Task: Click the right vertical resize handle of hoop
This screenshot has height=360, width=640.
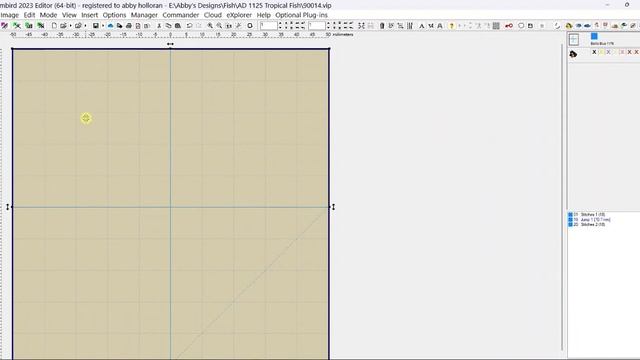Action: point(333,207)
